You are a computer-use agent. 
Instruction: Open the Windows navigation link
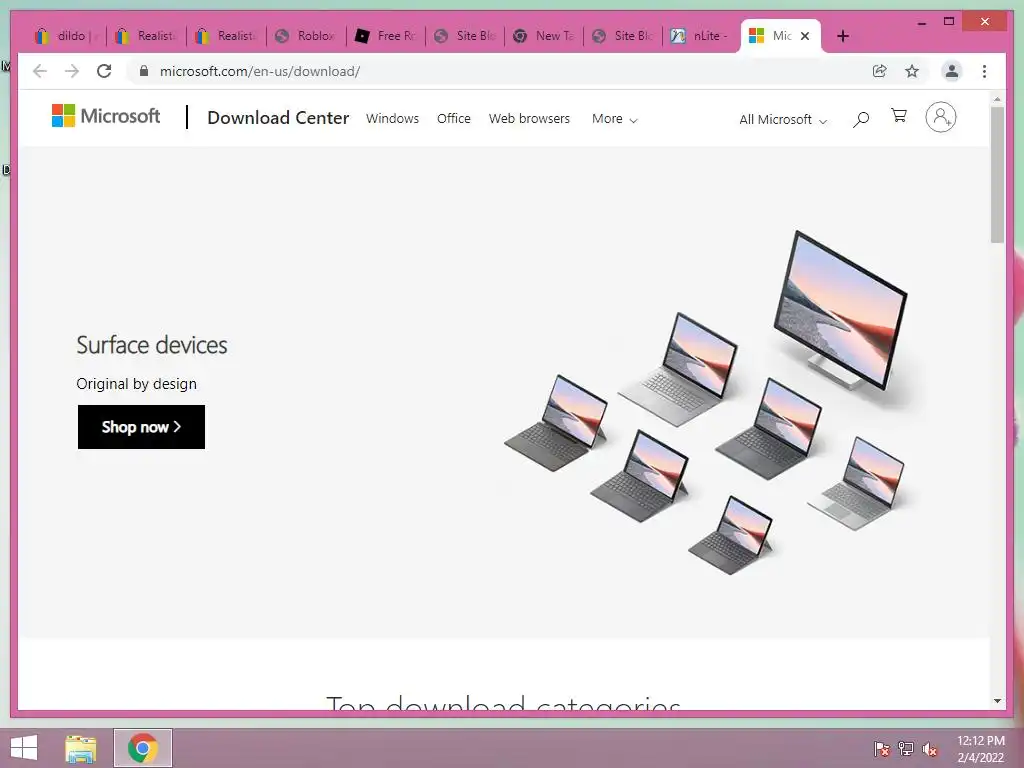tap(392, 119)
